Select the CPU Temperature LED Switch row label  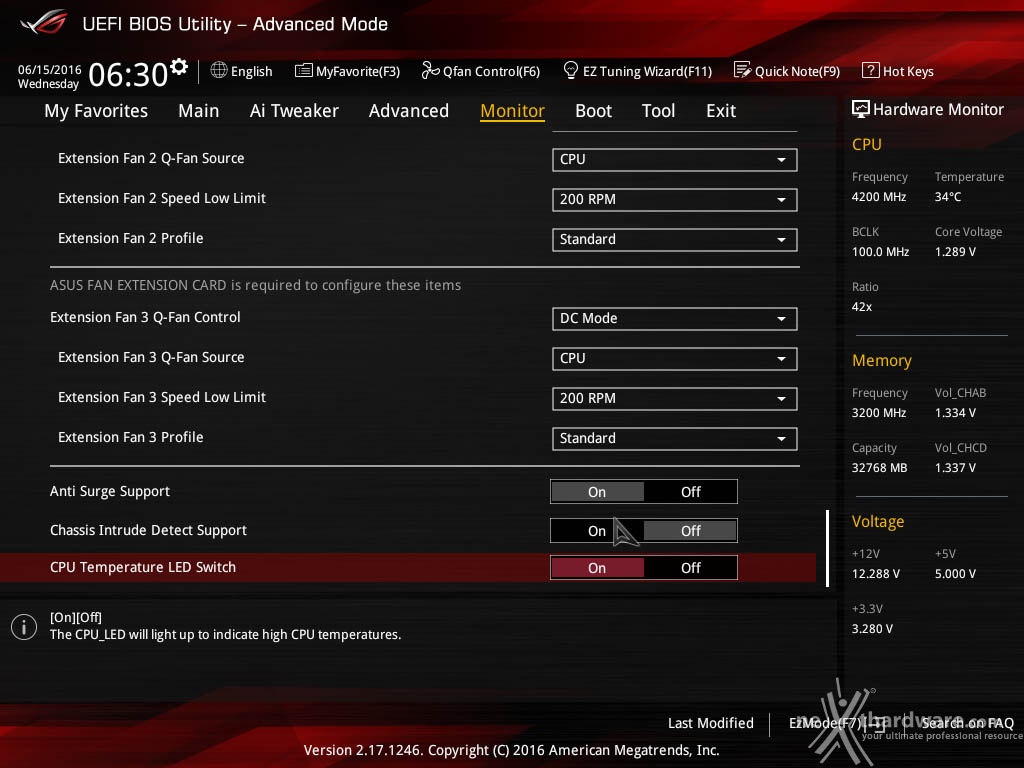tap(143, 567)
